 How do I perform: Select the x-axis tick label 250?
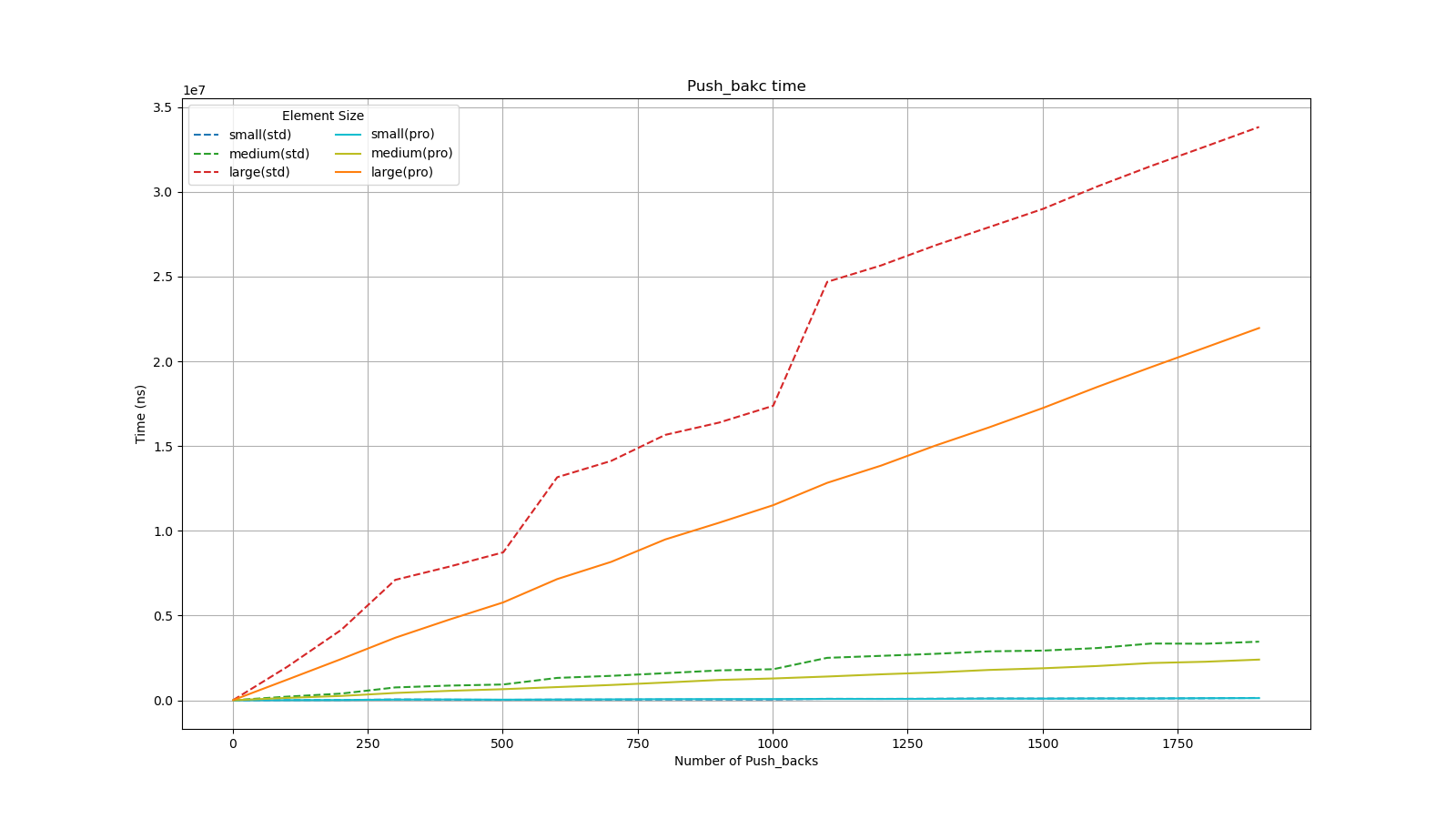coord(368,743)
